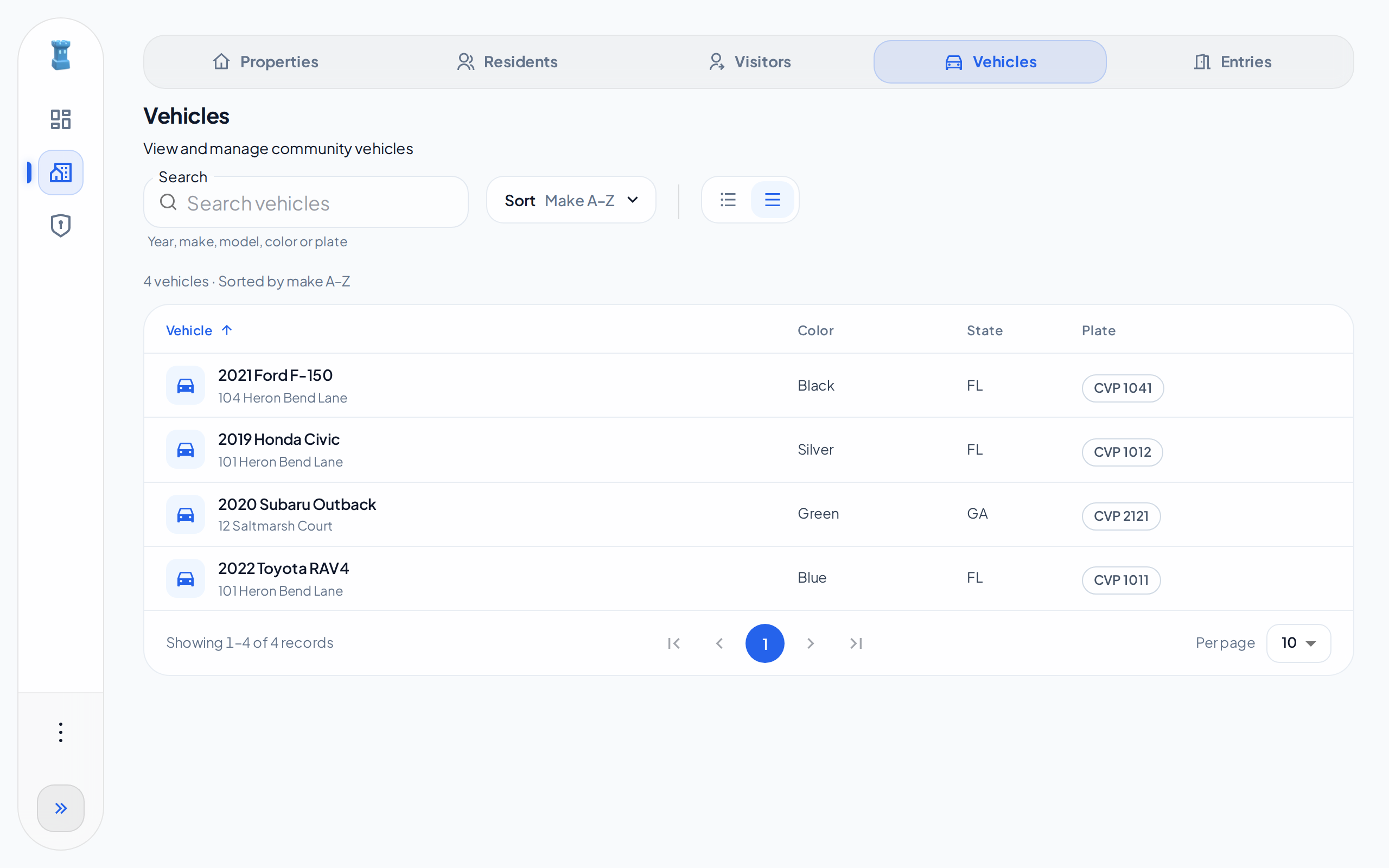Click plate badge CVP 1011
1389x868 pixels.
pyautogui.click(x=1121, y=580)
